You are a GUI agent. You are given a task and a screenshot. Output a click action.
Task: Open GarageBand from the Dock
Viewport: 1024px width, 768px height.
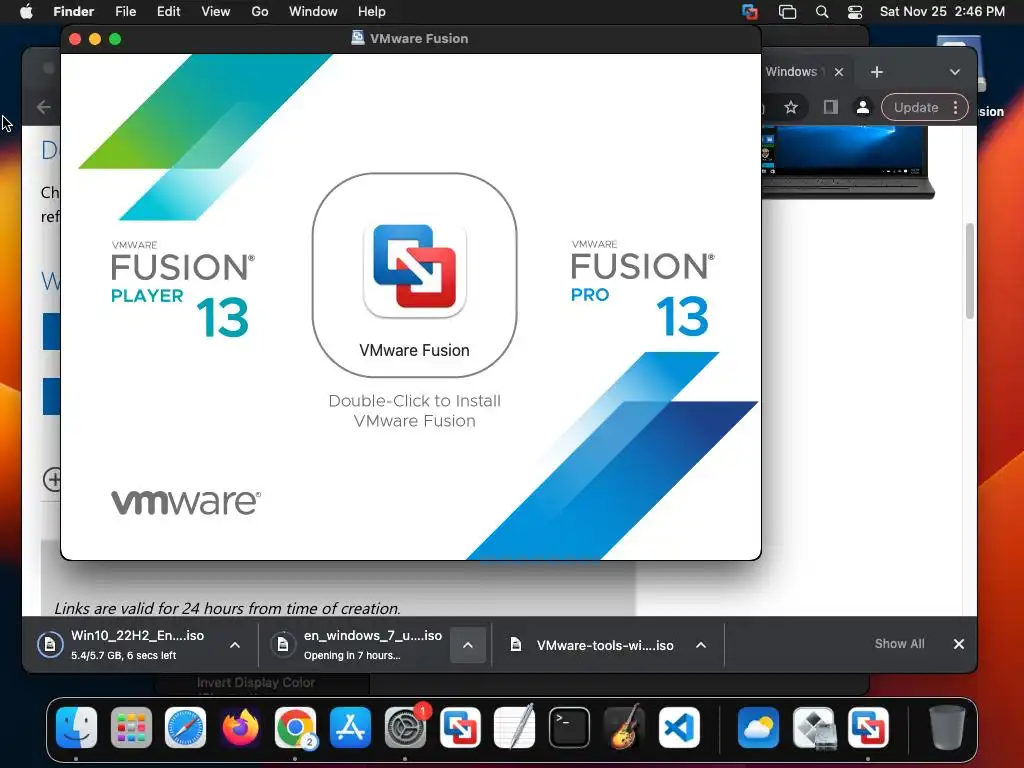coord(624,727)
